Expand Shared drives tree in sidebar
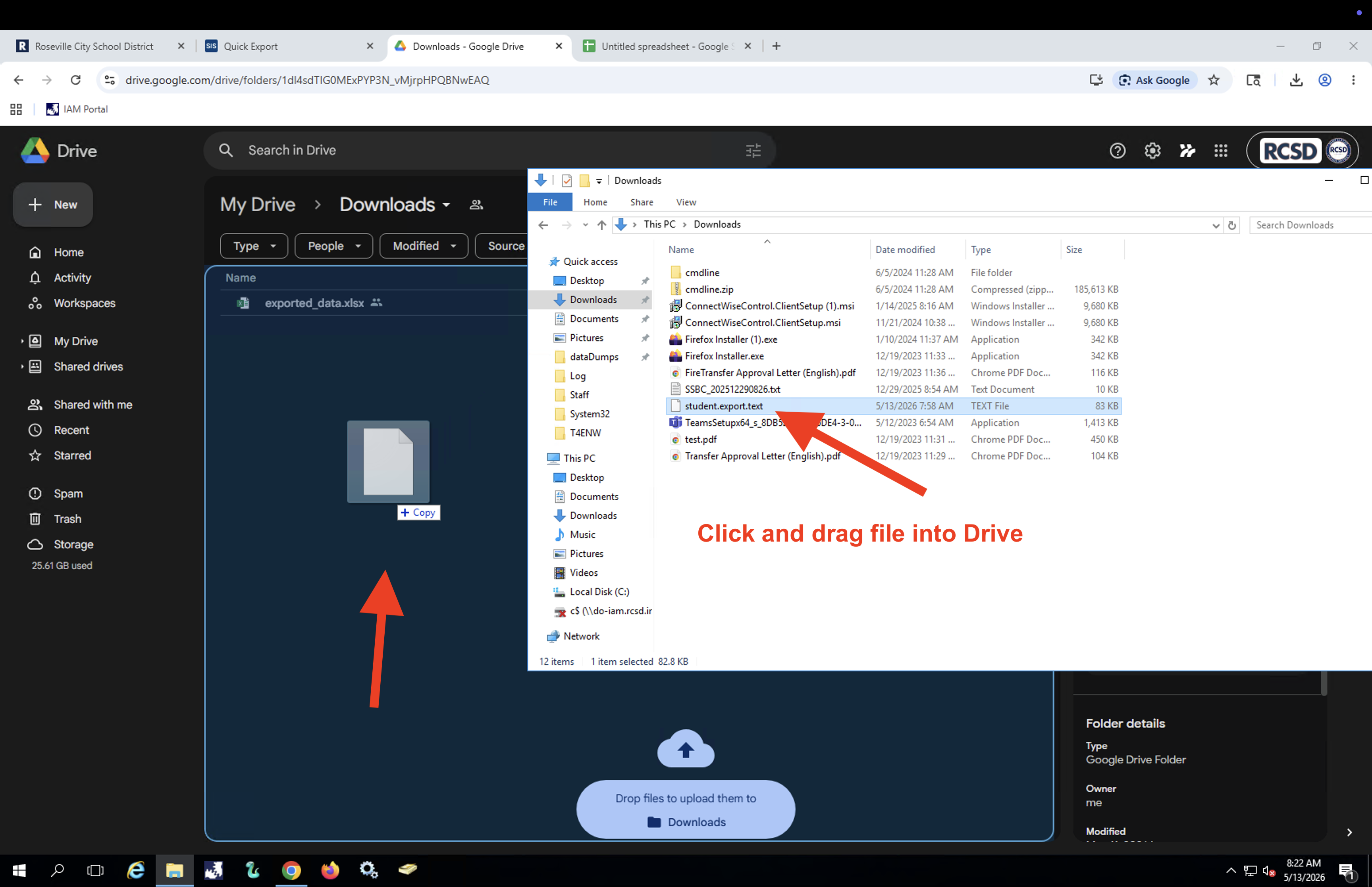 point(22,366)
